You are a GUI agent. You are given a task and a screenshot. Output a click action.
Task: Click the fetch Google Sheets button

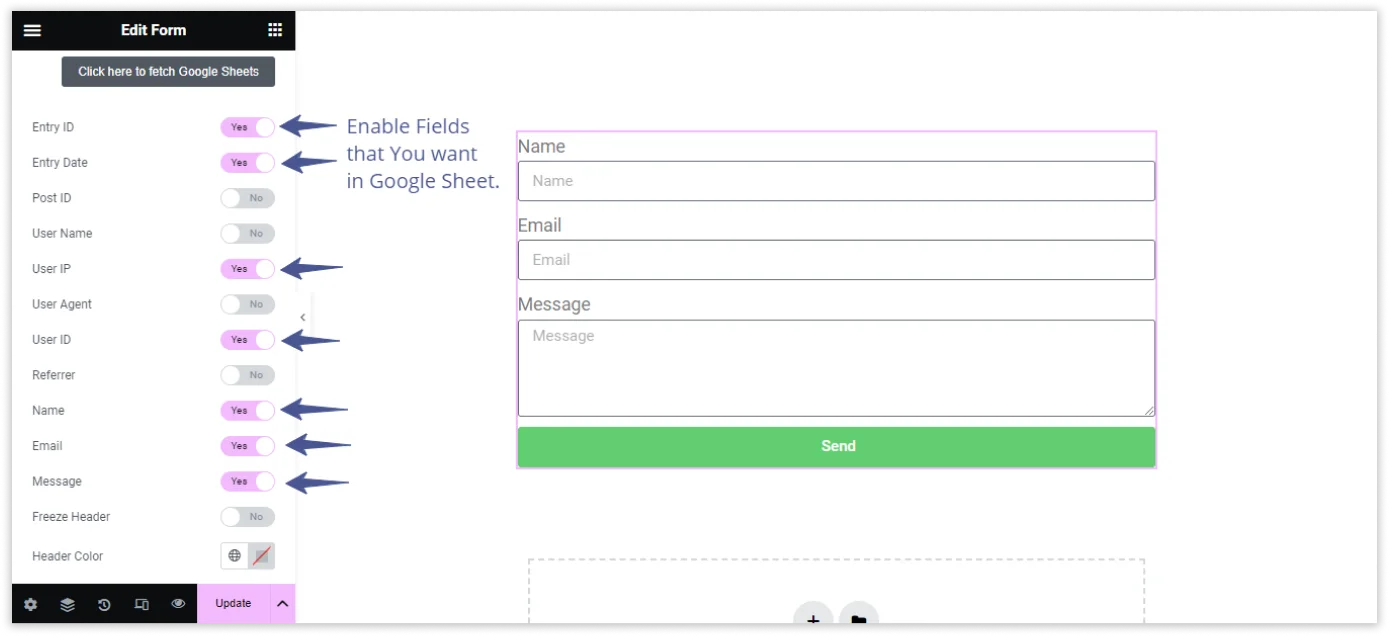click(168, 72)
